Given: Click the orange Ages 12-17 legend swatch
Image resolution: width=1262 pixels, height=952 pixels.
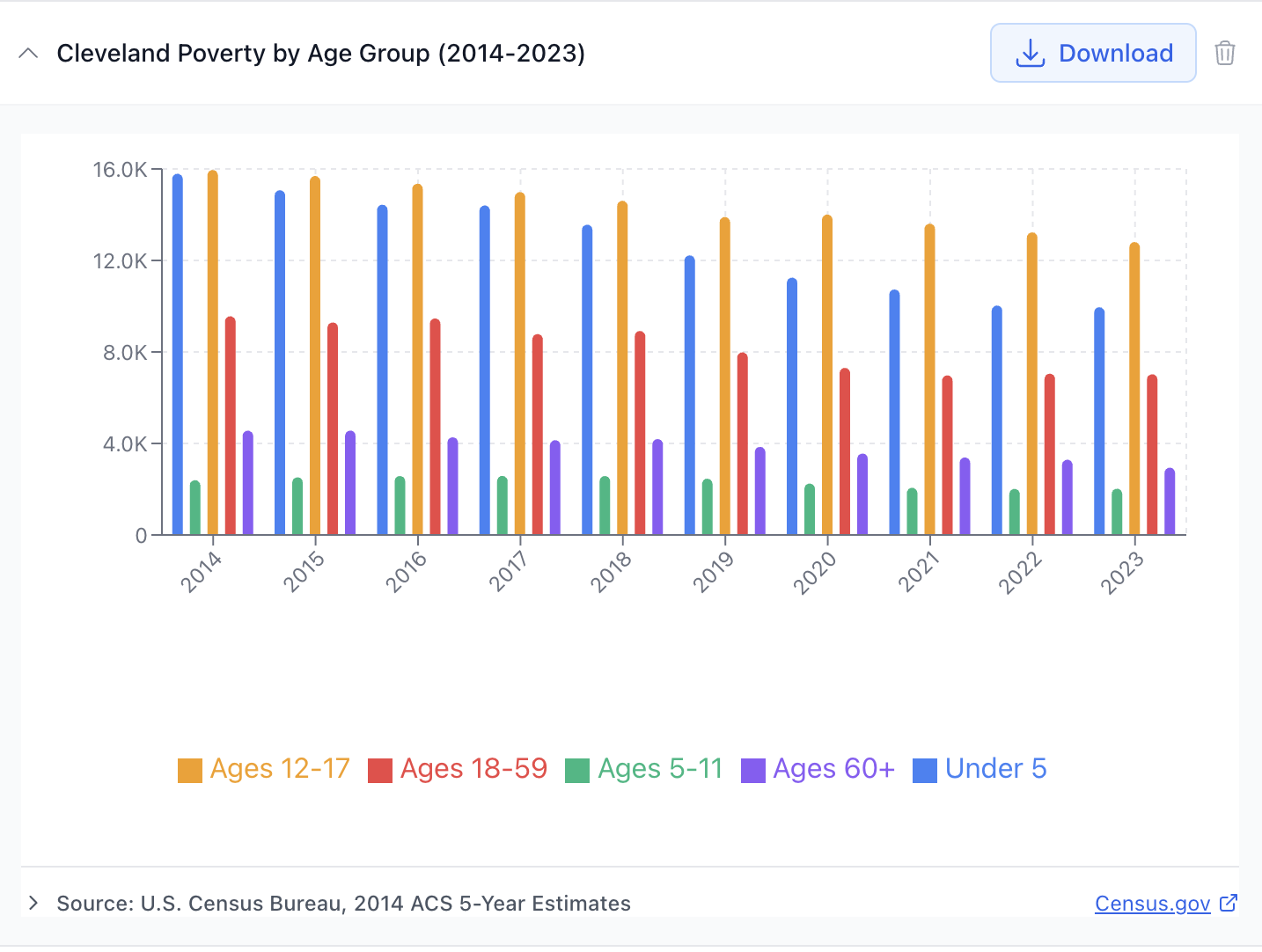Looking at the screenshot, I should [189, 767].
